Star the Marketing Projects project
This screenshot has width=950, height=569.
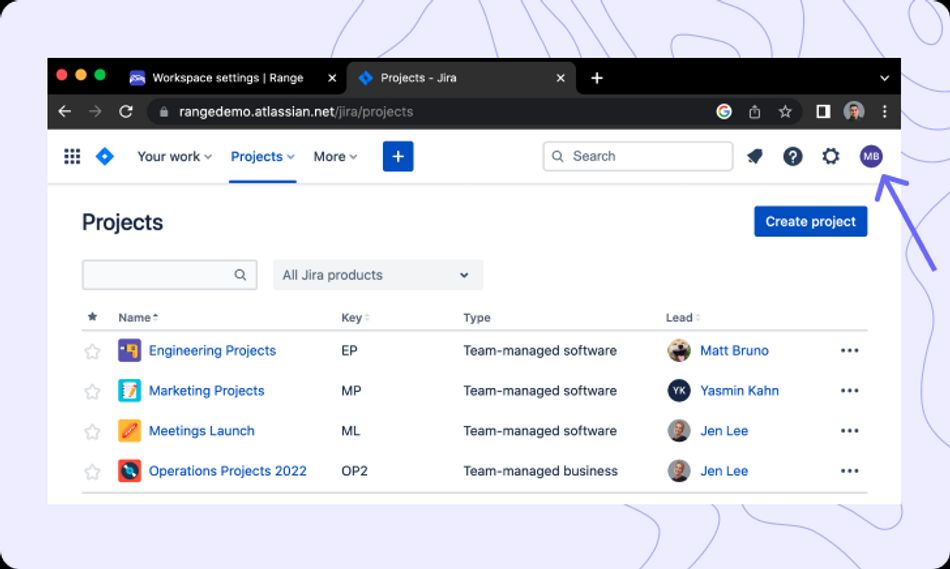pyautogui.click(x=92, y=391)
